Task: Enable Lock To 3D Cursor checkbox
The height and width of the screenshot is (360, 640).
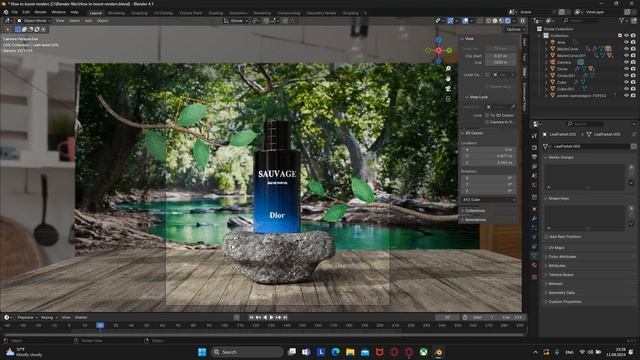Action: tap(487, 116)
